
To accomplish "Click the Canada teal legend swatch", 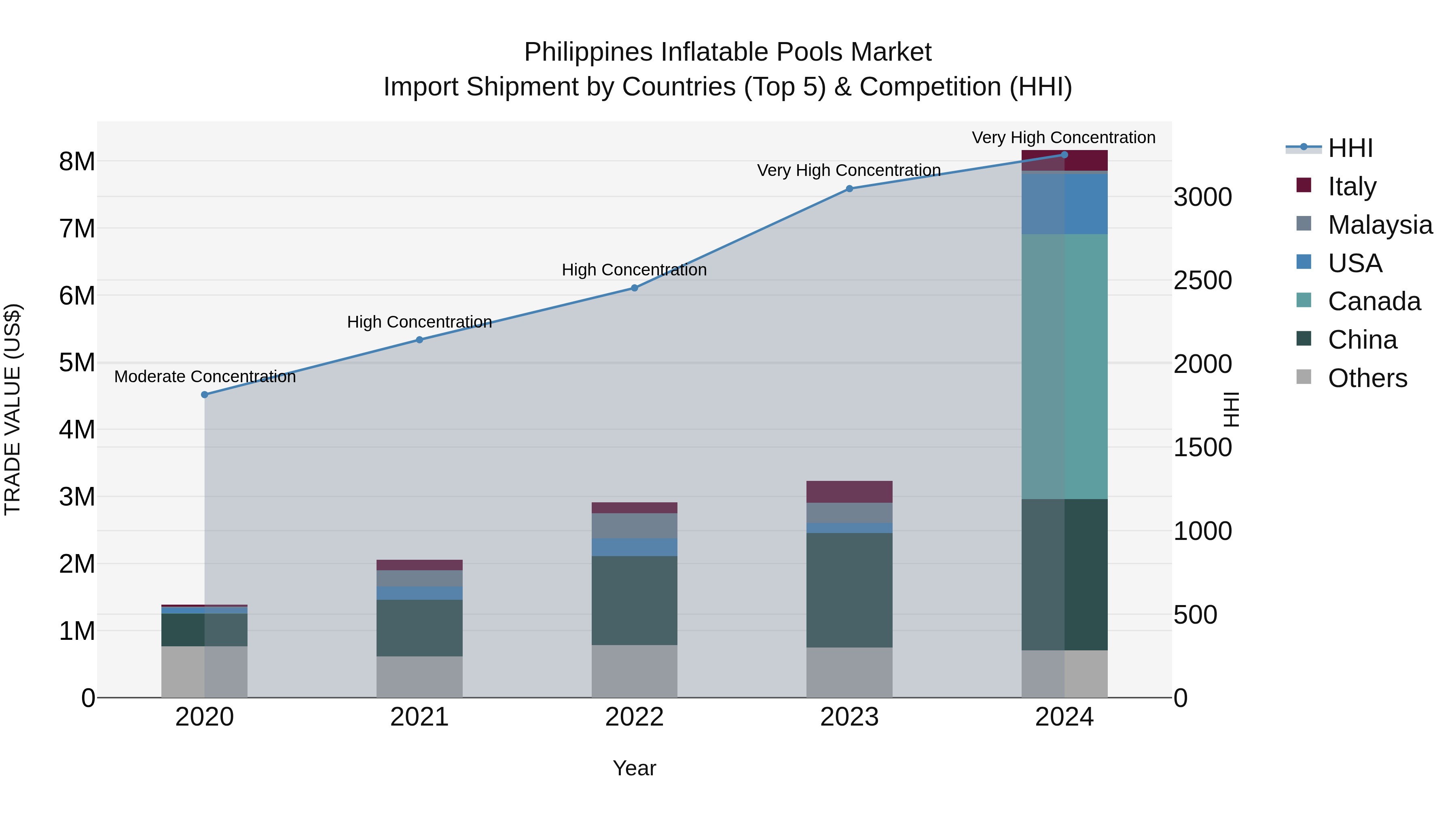I will point(1304,300).
